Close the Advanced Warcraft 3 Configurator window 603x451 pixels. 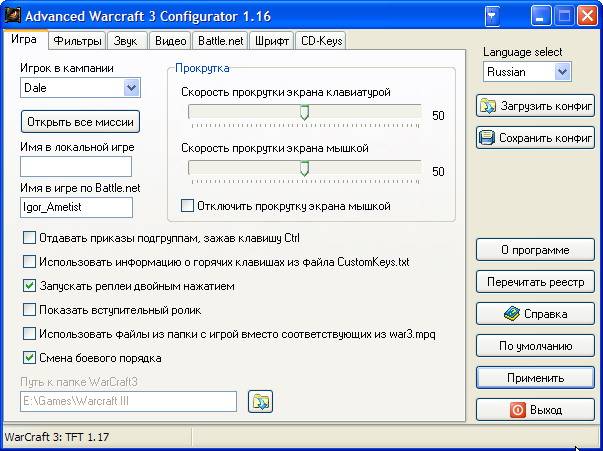point(587,17)
